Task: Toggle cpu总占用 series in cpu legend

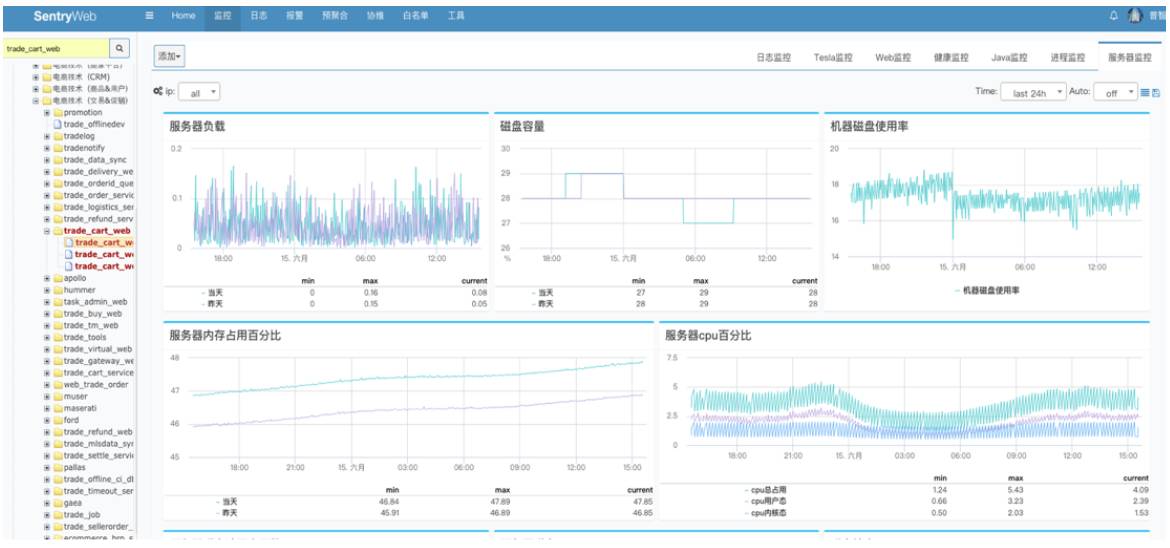Action: (x=765, y=490)
